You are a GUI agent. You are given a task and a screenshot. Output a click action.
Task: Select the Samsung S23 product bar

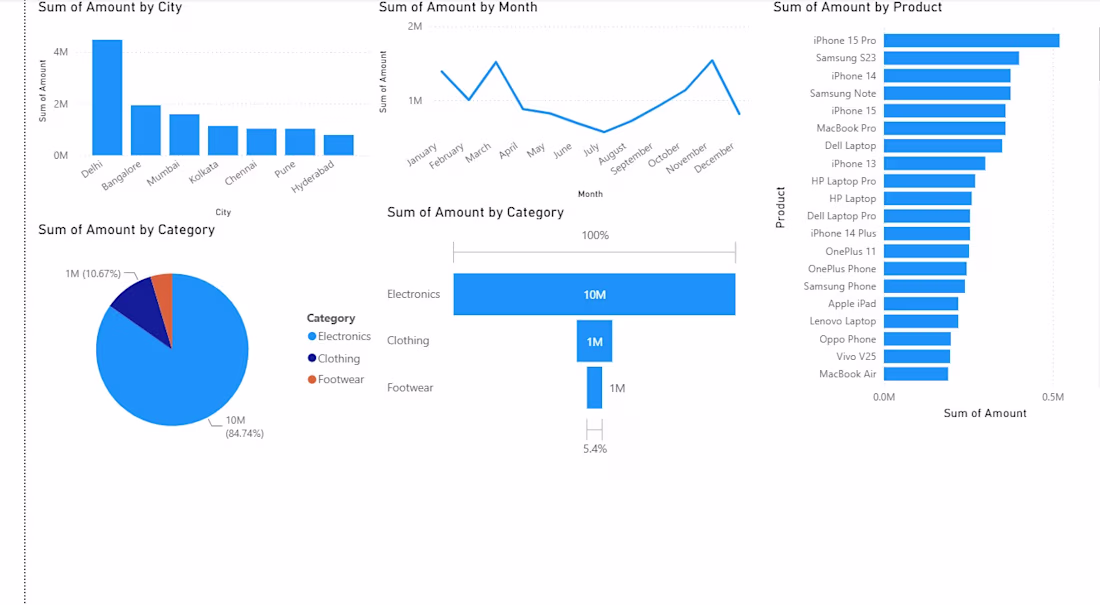pyautogui.click(x=951, y=58)
